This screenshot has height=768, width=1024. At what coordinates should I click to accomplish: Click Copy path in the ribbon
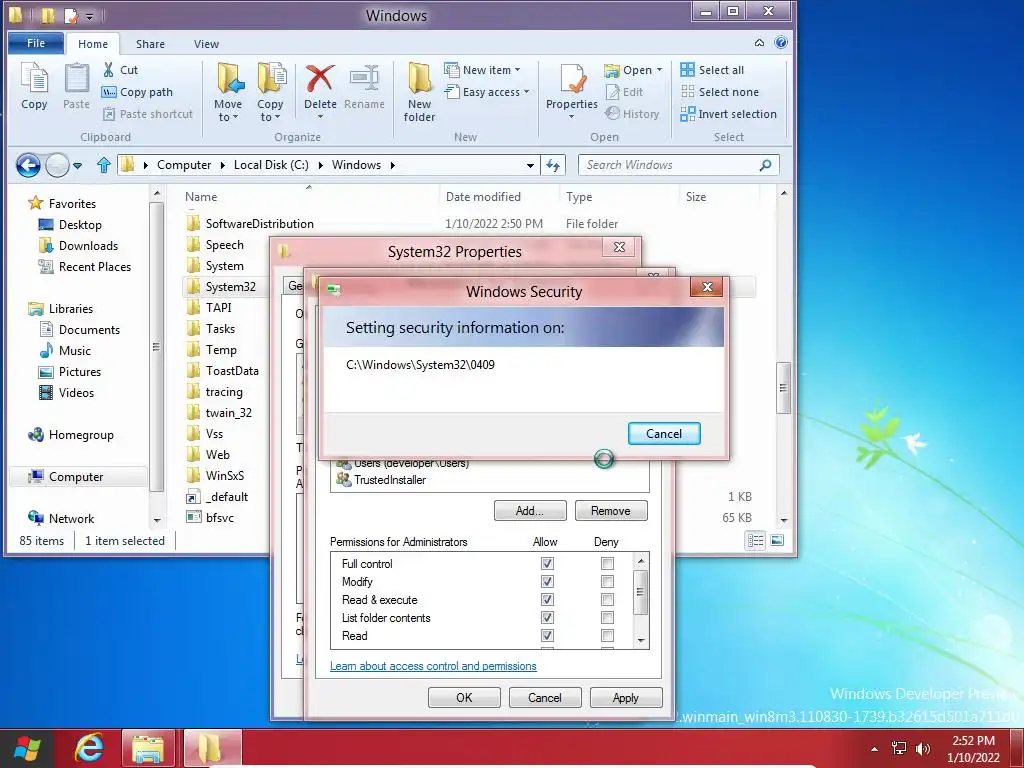click(137, 92)
